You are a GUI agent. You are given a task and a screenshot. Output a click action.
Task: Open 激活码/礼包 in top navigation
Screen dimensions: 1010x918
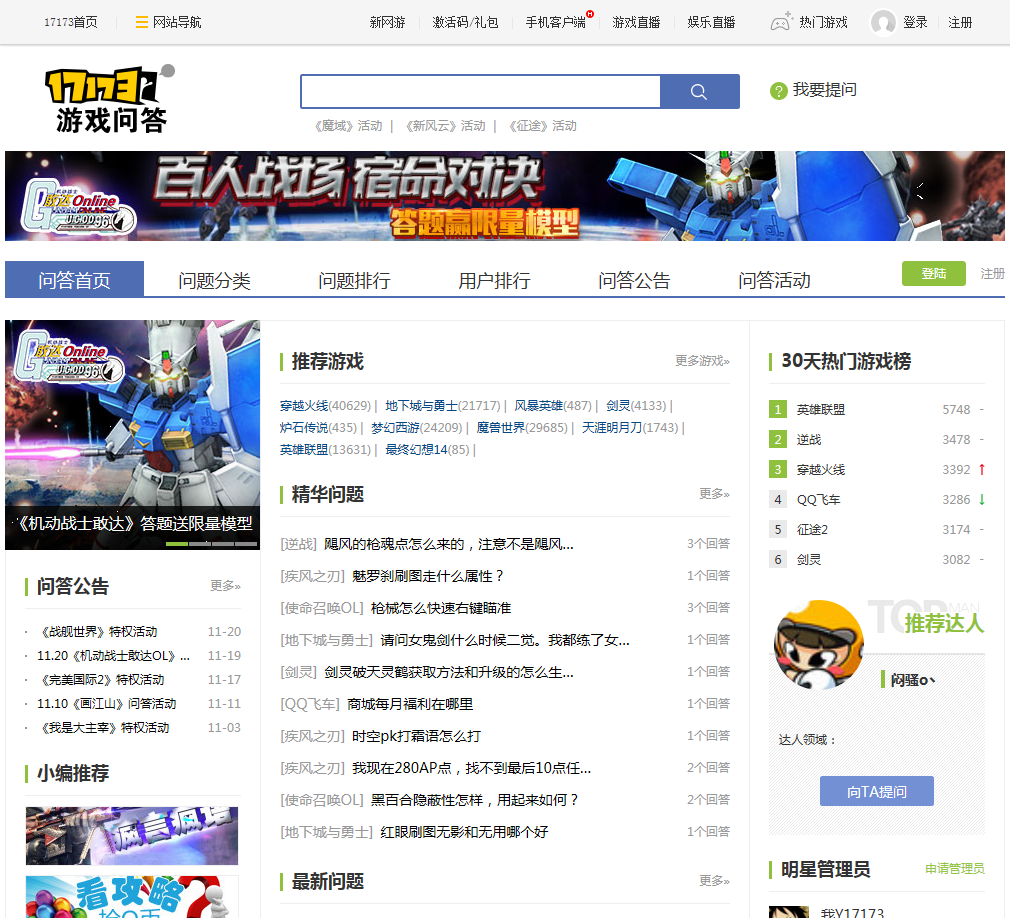pos(465,23)
